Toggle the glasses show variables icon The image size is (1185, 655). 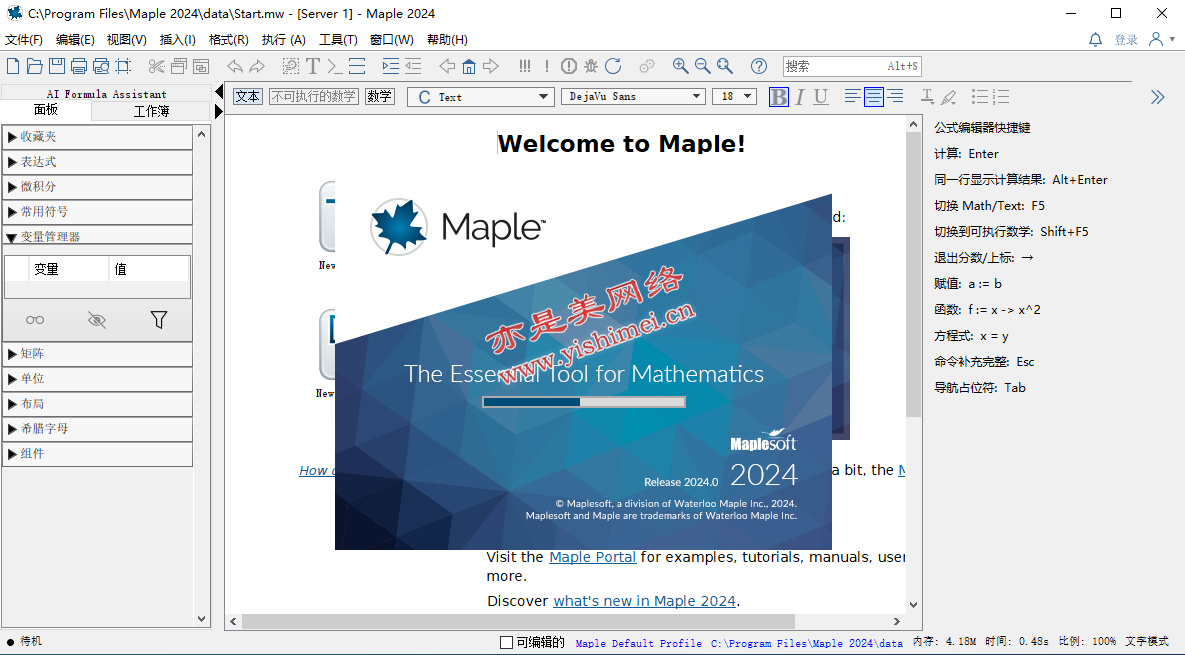coord(35,320)
